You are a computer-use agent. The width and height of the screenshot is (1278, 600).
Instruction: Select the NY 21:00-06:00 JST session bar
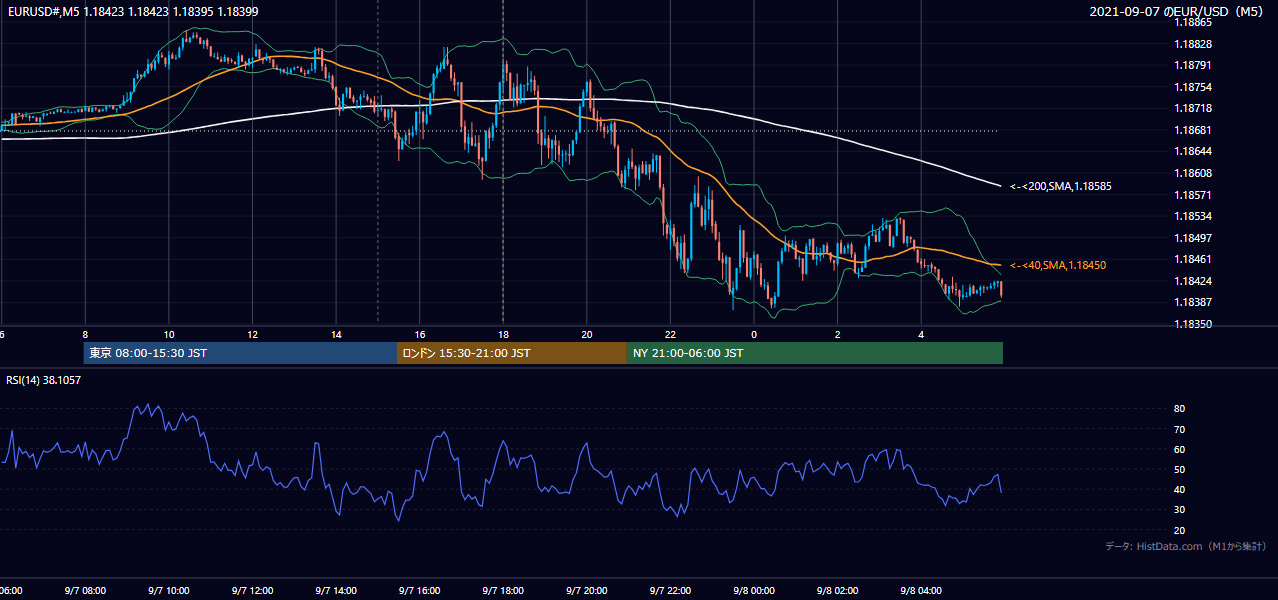click(x=815, y=353)
